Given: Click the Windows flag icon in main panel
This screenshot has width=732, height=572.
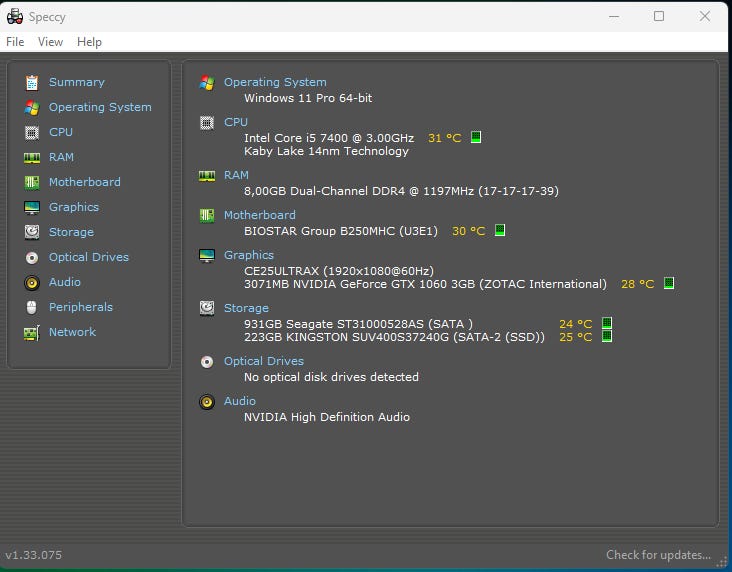Looking at the screenshot, I should click(x=207, y=83).
